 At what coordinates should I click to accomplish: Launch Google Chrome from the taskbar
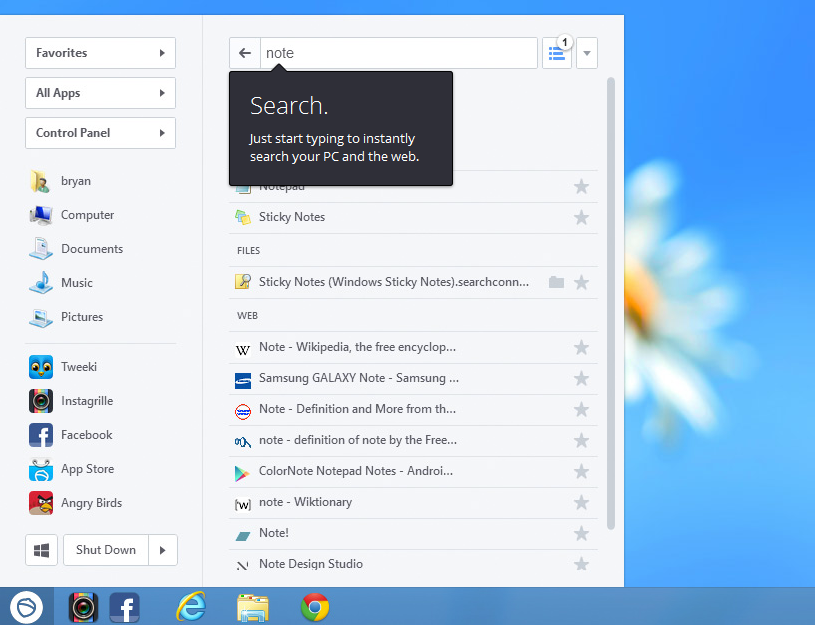[x=315, y=607]
